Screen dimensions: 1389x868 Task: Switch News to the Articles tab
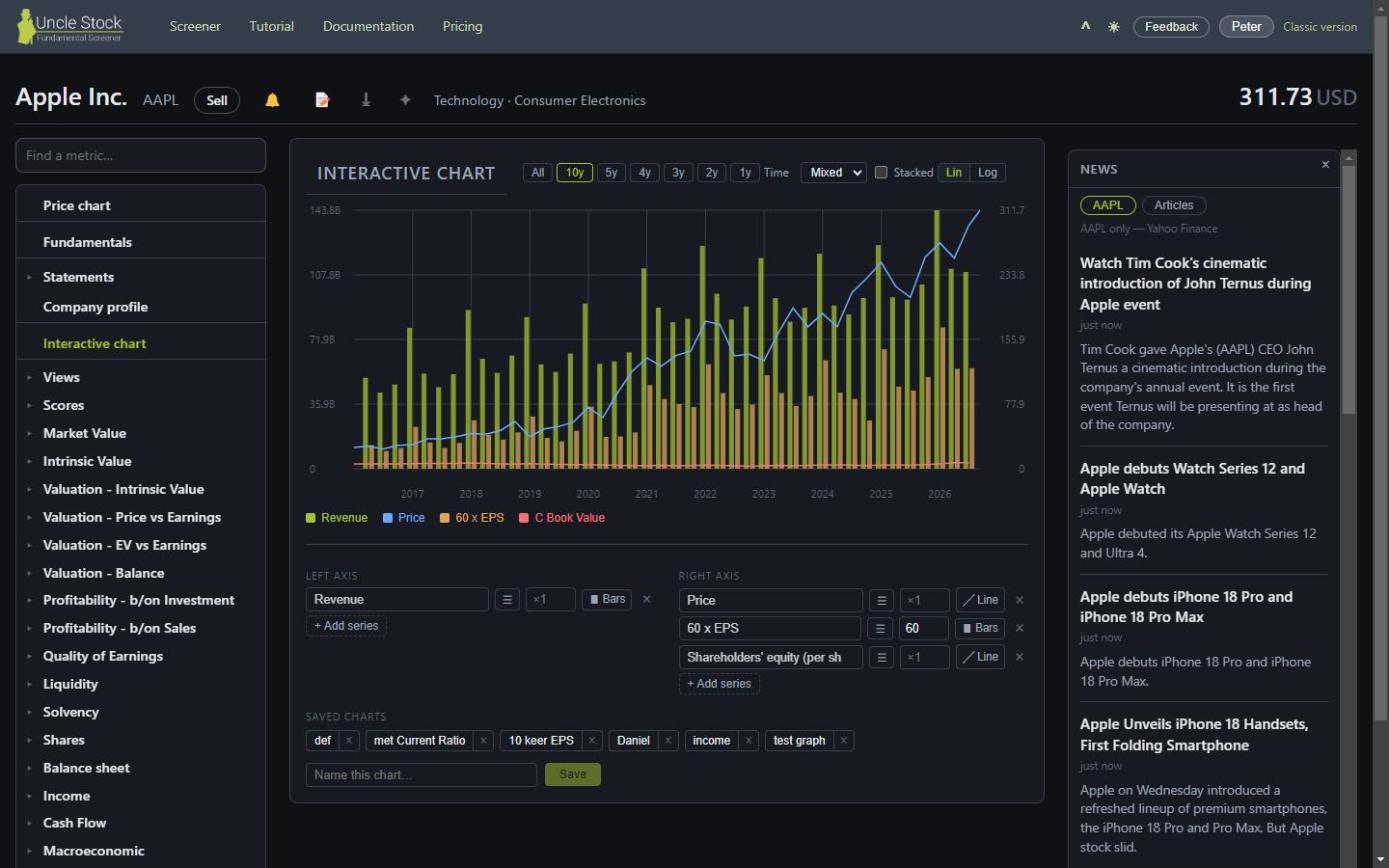(x=1174, y=205)
